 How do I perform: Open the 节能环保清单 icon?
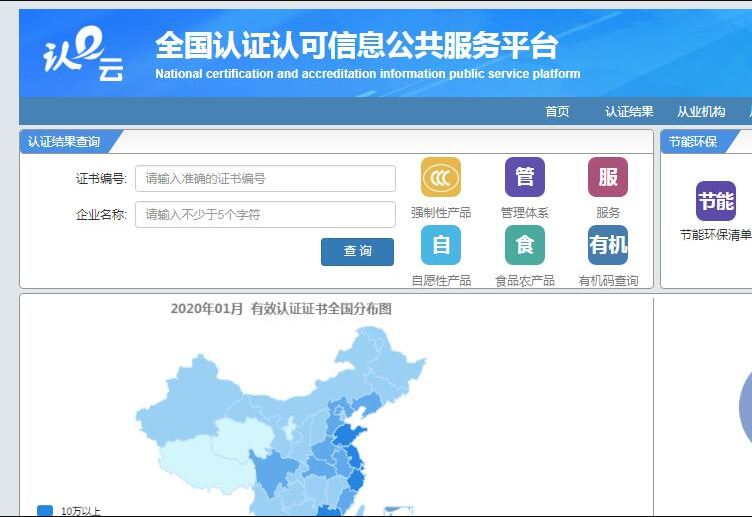pyautogui.click(x=715, y=201)
